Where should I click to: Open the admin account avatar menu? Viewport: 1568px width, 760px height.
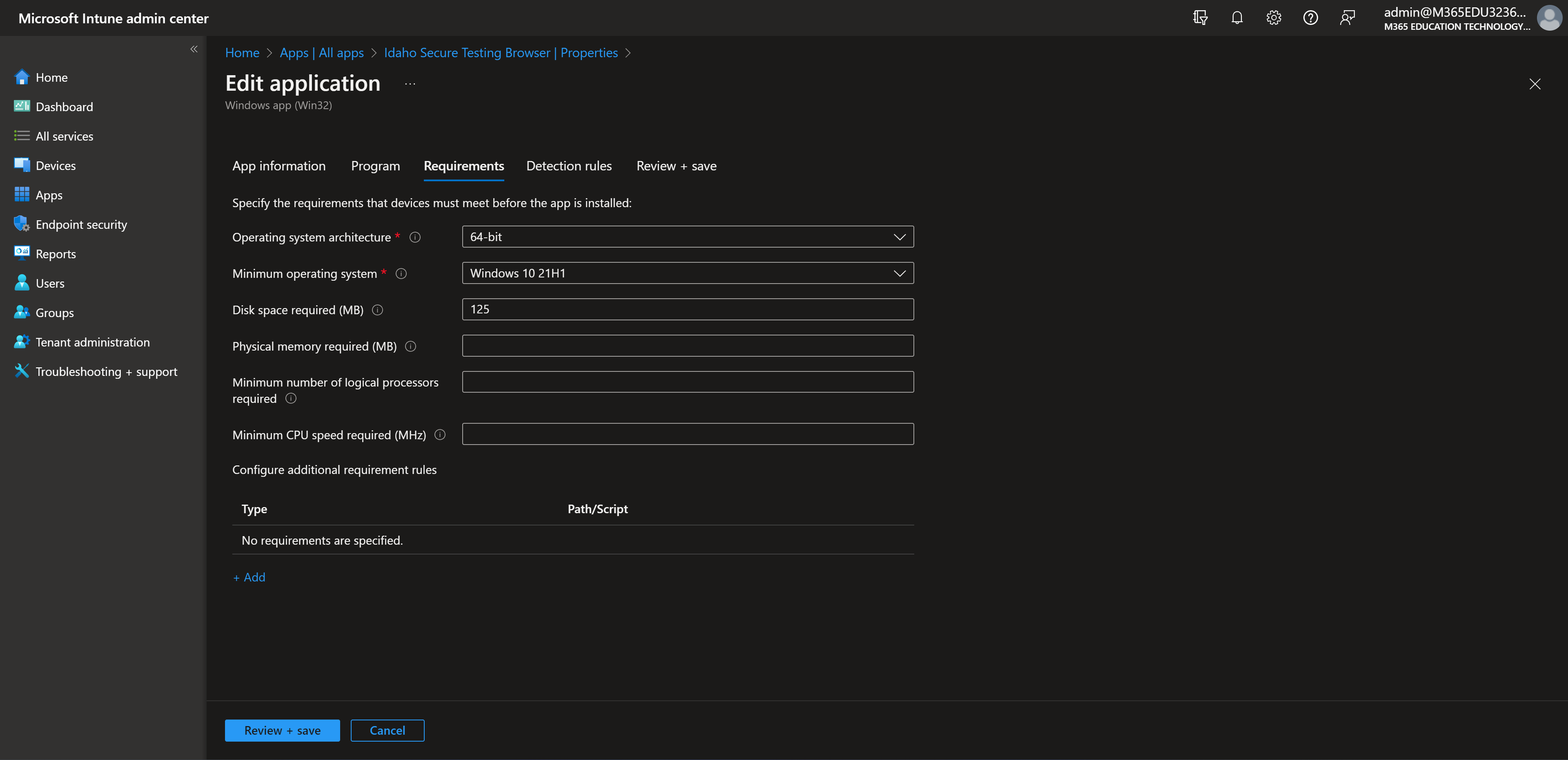click(x=1550, y=18)
